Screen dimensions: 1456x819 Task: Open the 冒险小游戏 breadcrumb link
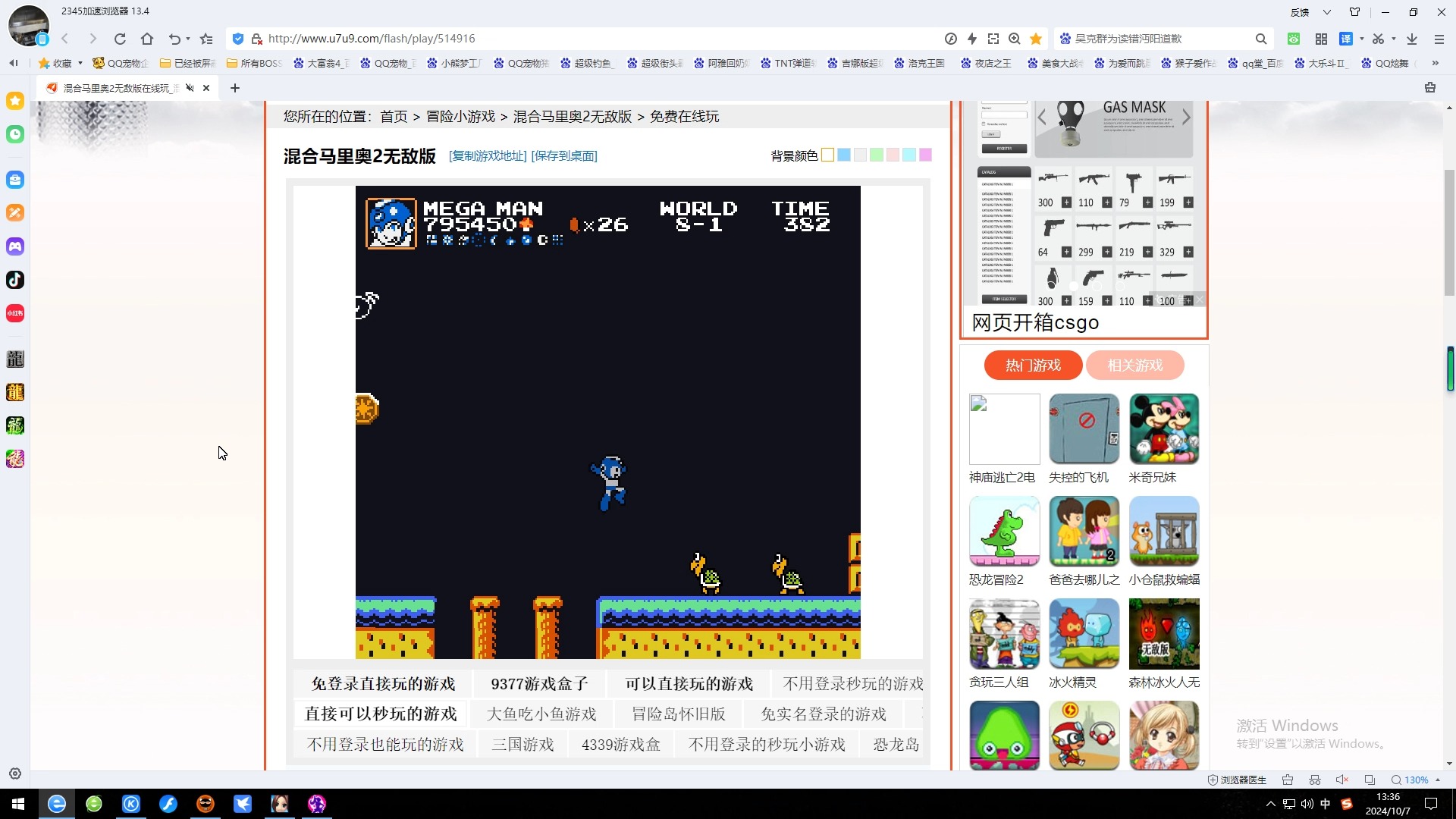tap(460, 116)
